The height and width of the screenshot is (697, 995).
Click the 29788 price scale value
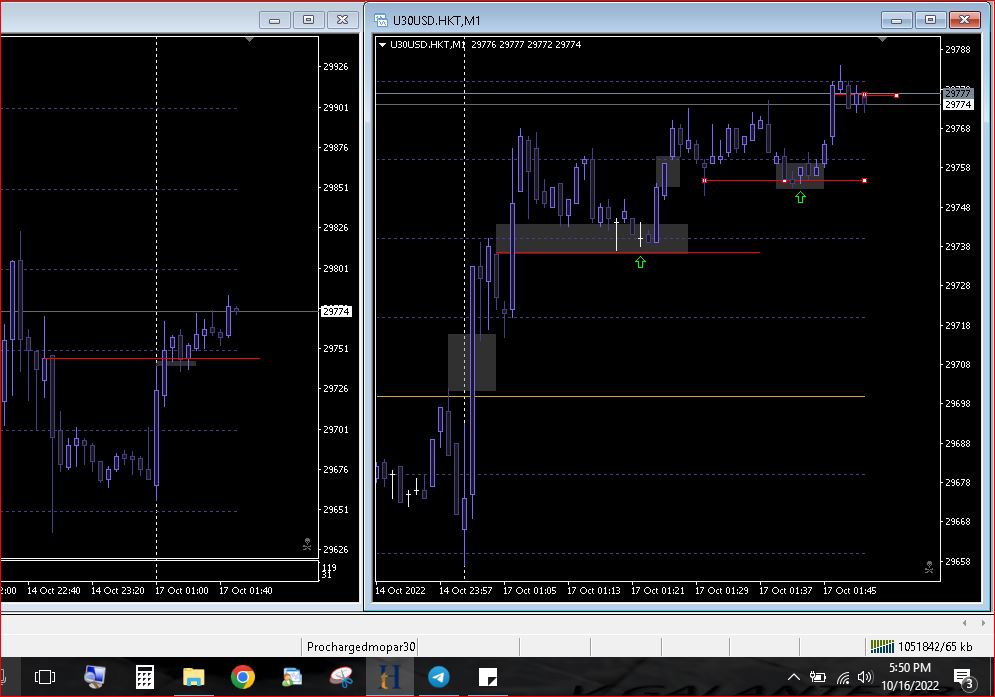click(x=958, y=50)
